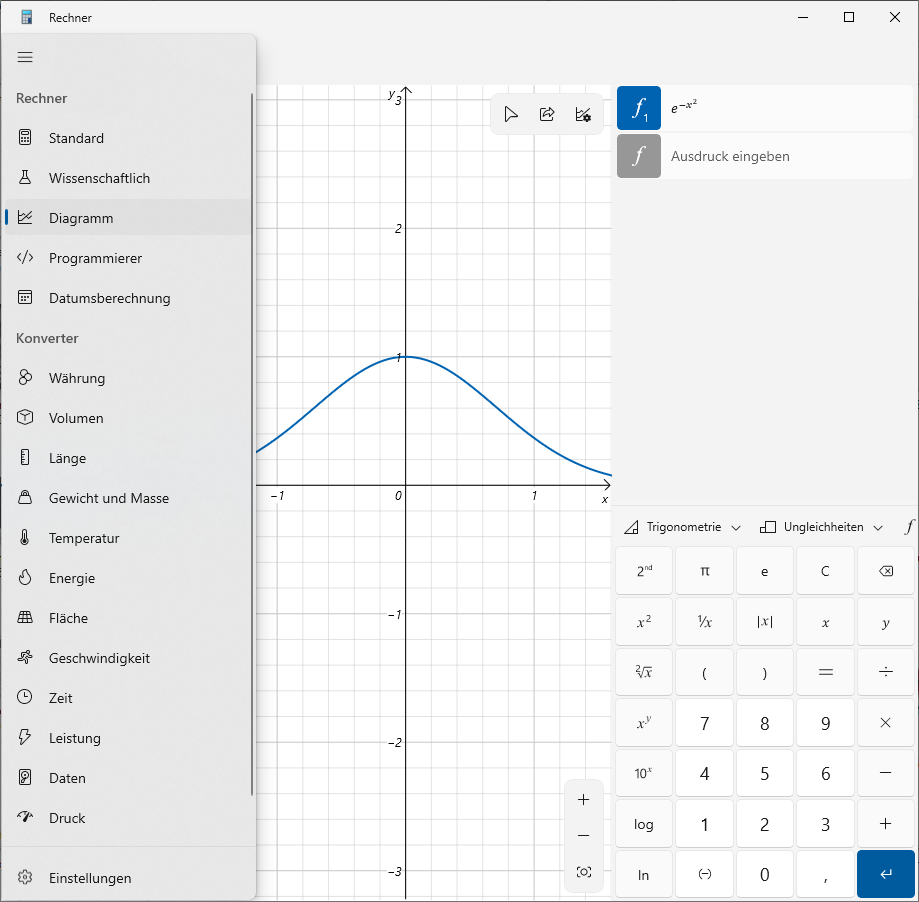The width and height of the screenshot is (919, 902).
Task: Open Gewicht und Masse converter
Action: click(128, 498)
